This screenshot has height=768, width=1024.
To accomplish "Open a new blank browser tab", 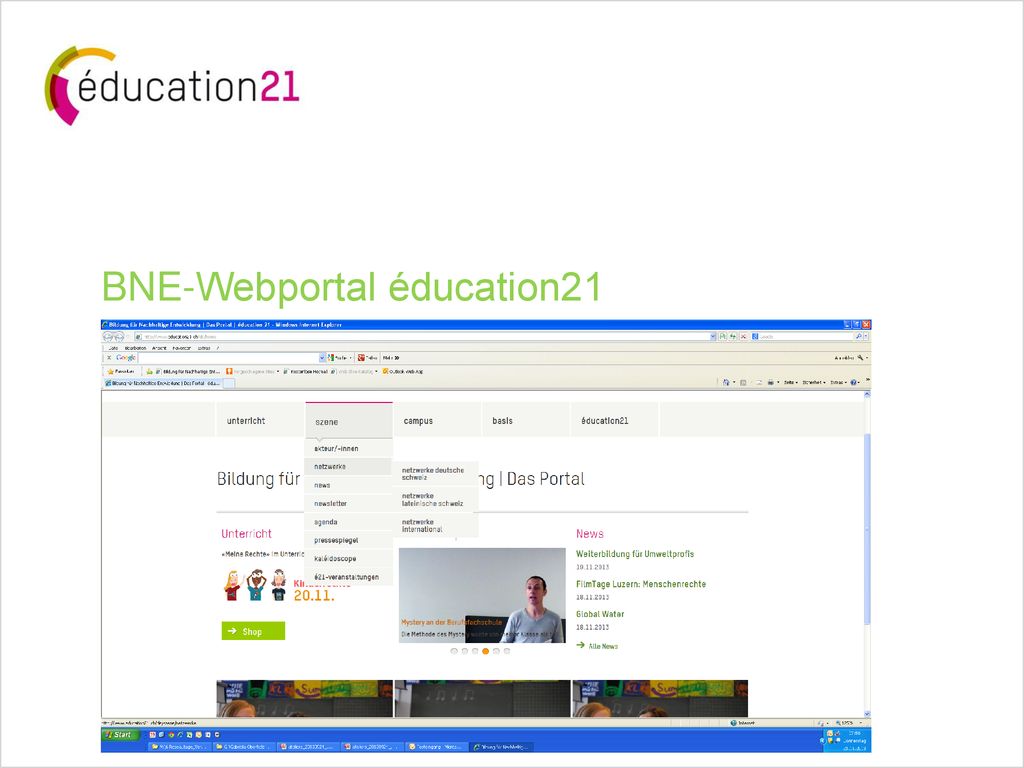I will click(229, 383).
